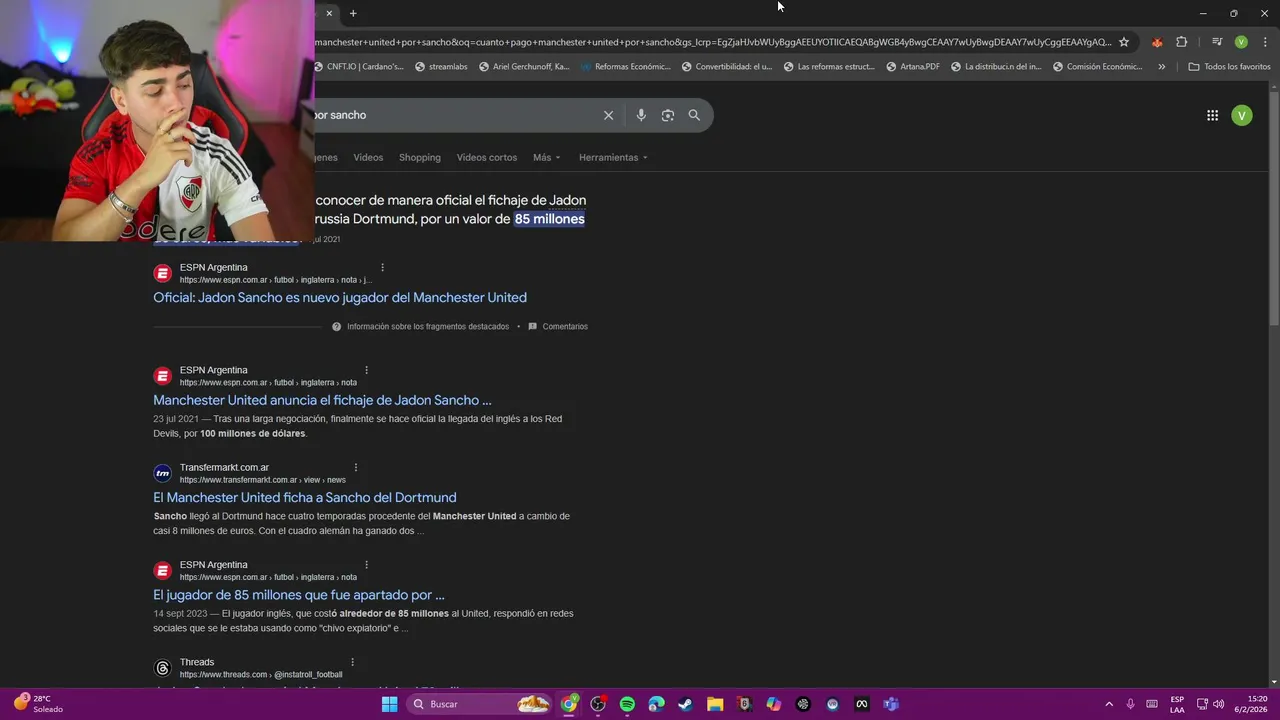Open three-dot options for the 'anuncia el fichaje' result
Viewport: 1280px width, 720px height.
pos(366,370)
